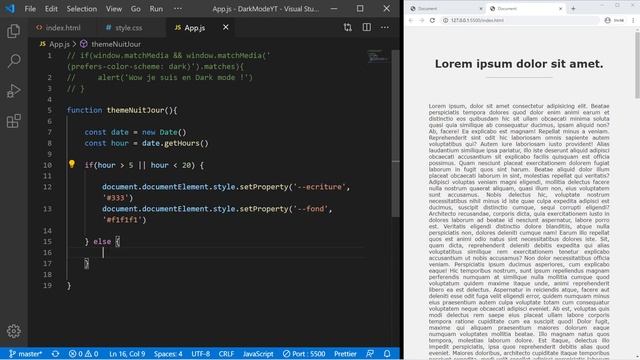Close the first browser tab

[480, 9]
